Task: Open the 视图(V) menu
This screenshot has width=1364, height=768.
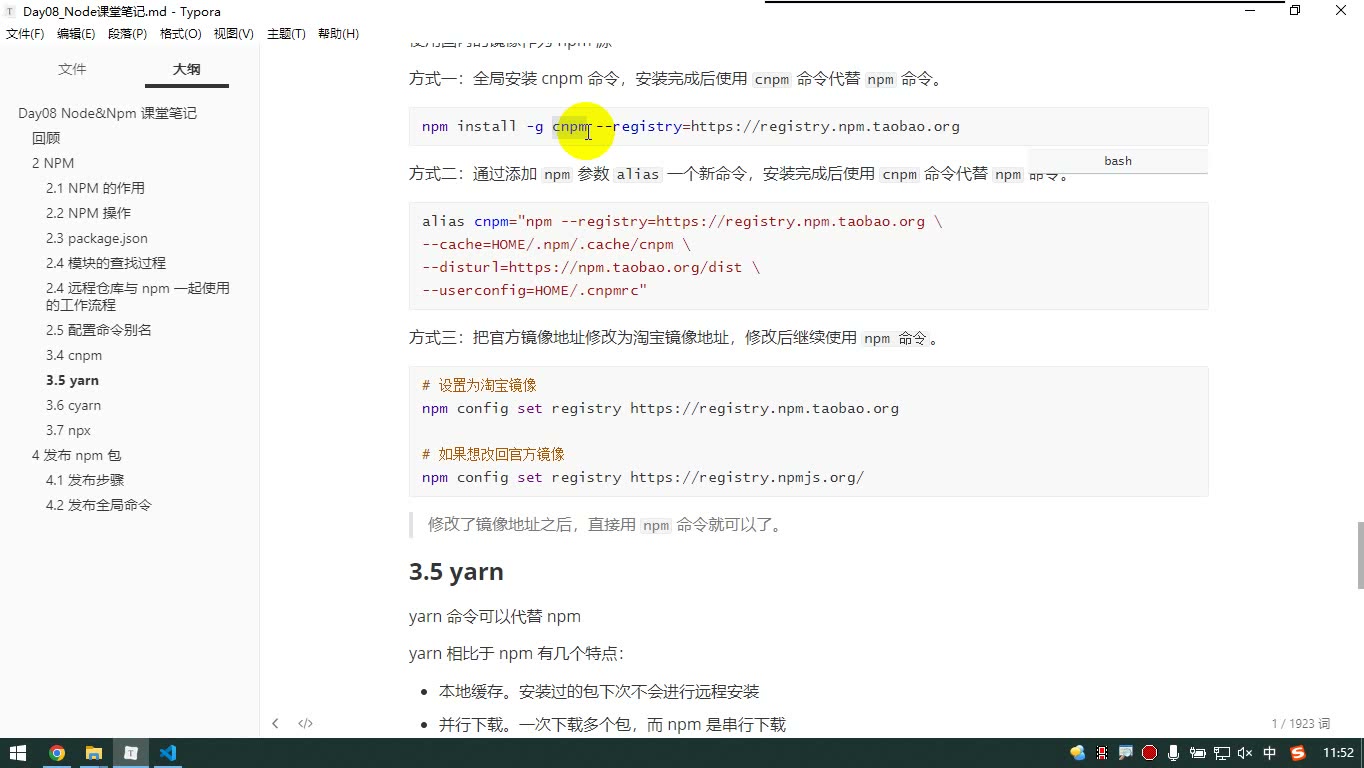Action: point(233,33)
